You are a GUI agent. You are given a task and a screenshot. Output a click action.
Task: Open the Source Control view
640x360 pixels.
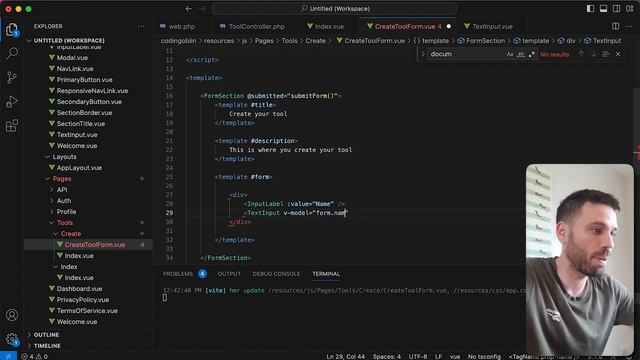[12, 78]
